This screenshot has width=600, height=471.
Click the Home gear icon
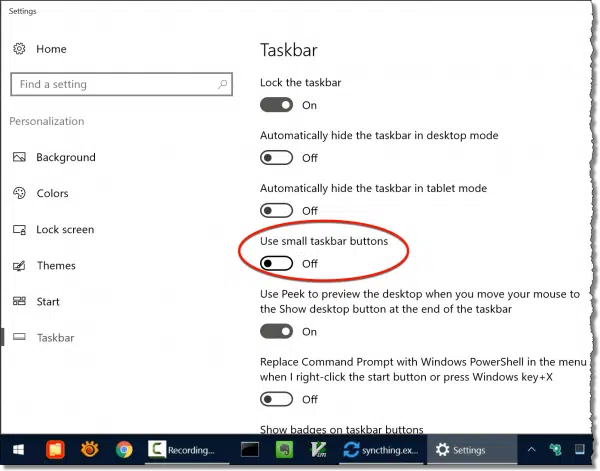tap(19, 49)
